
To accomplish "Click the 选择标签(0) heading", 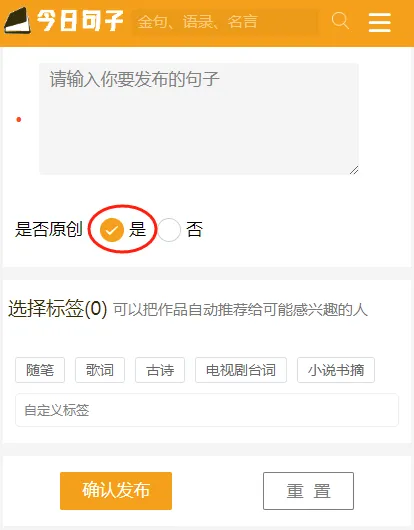I will pos(57,308).
